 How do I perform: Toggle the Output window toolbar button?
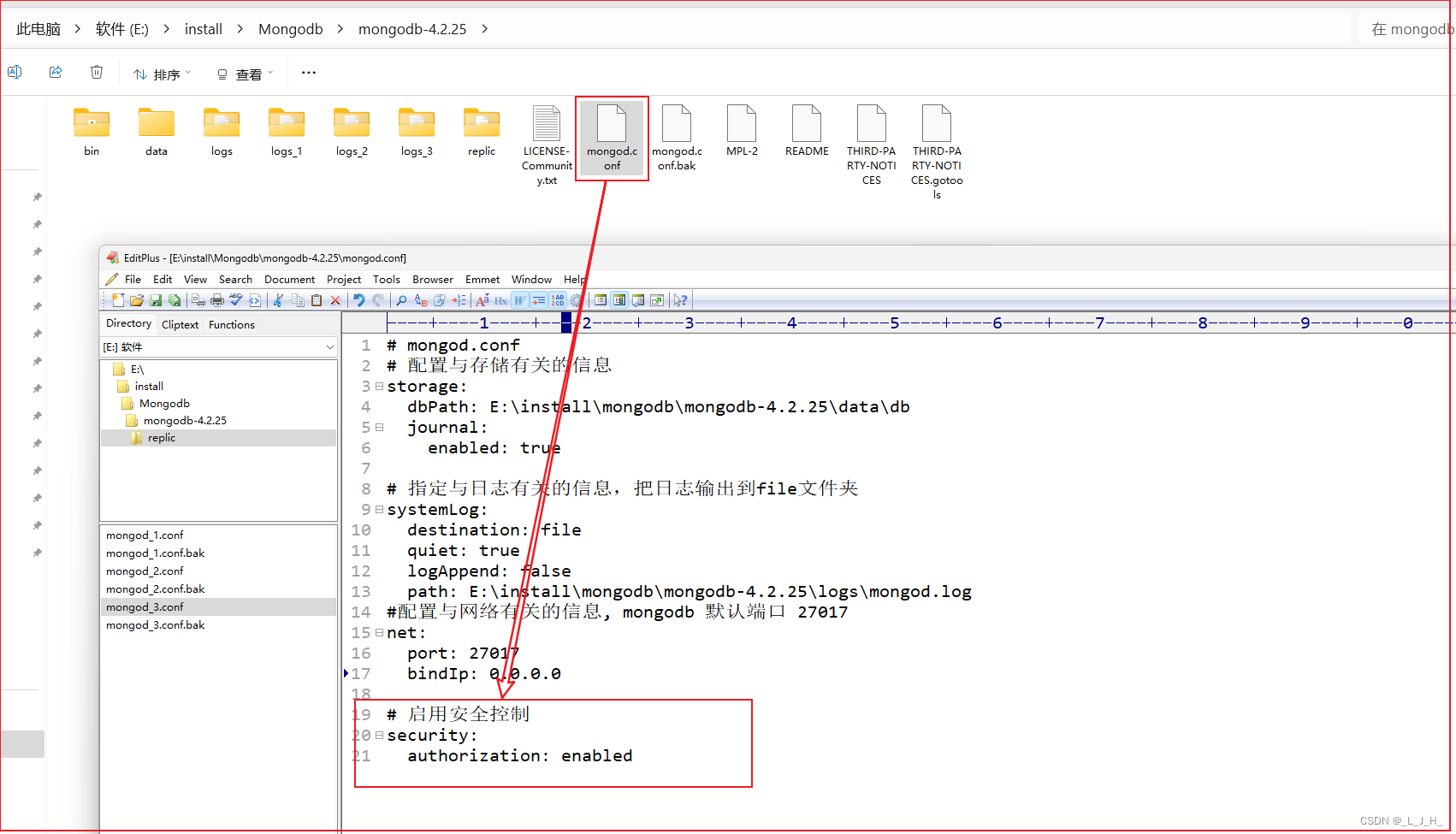click(x=638, y=300)
